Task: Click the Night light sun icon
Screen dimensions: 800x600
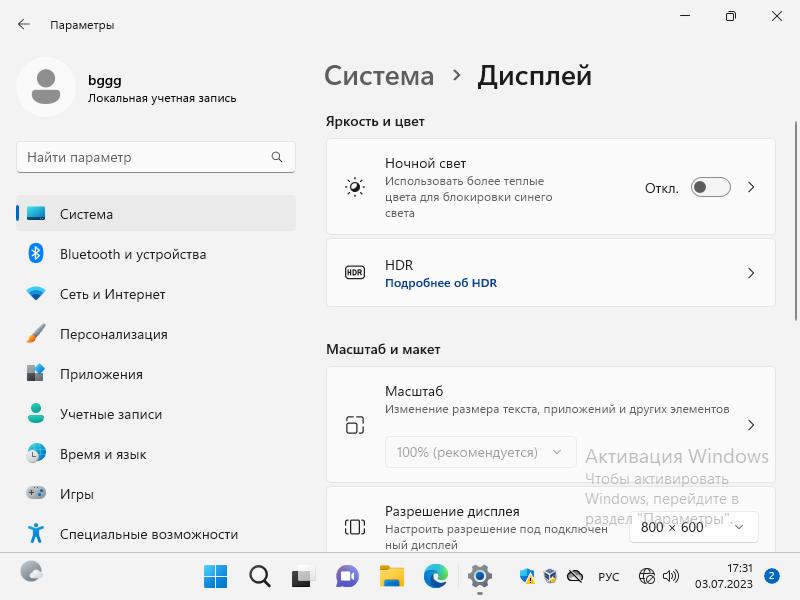Action: coord(355,187)
